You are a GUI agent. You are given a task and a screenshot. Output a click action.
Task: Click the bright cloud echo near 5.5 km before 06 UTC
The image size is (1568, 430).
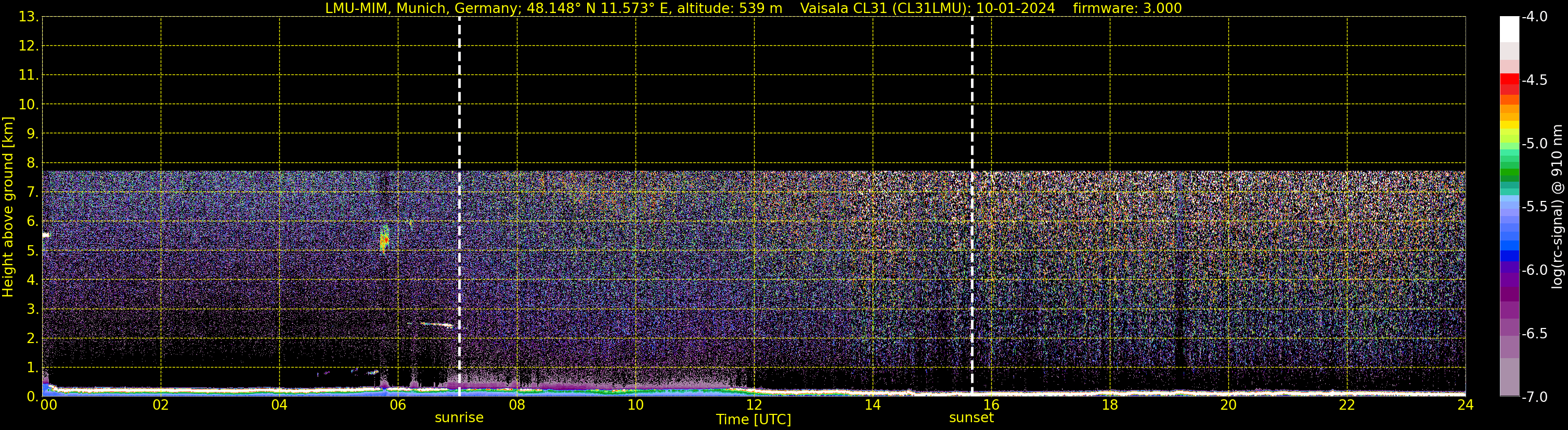pyautogui.click(x=384, y=239)
